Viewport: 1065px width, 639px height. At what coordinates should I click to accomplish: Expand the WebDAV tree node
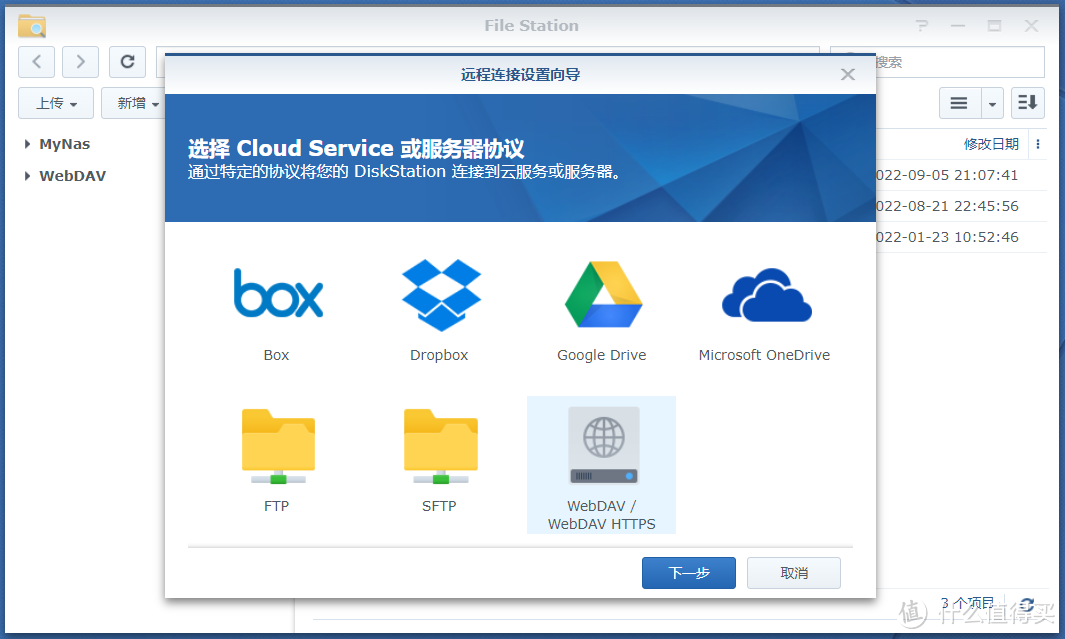pyautogui.click(x=27, y=176)
